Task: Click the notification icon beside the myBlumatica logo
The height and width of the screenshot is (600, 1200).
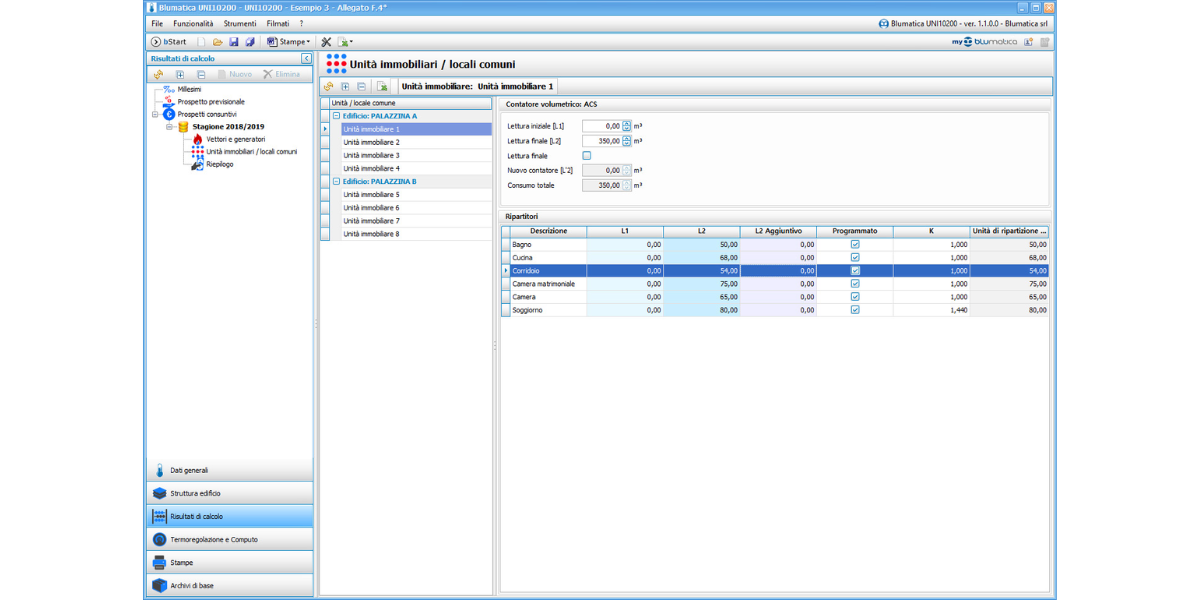Action: click(1029, 42)
